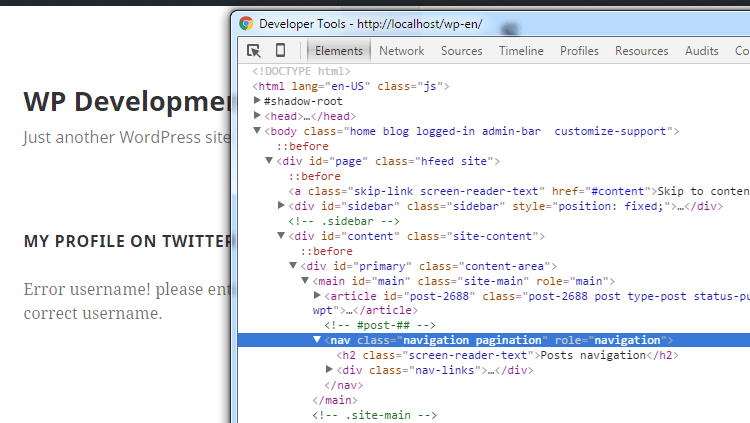This screenshot has width=750, height=423.
Task: Expand the div class="nav-links" node
Action: pyautogui.click(x=329, y=369)
